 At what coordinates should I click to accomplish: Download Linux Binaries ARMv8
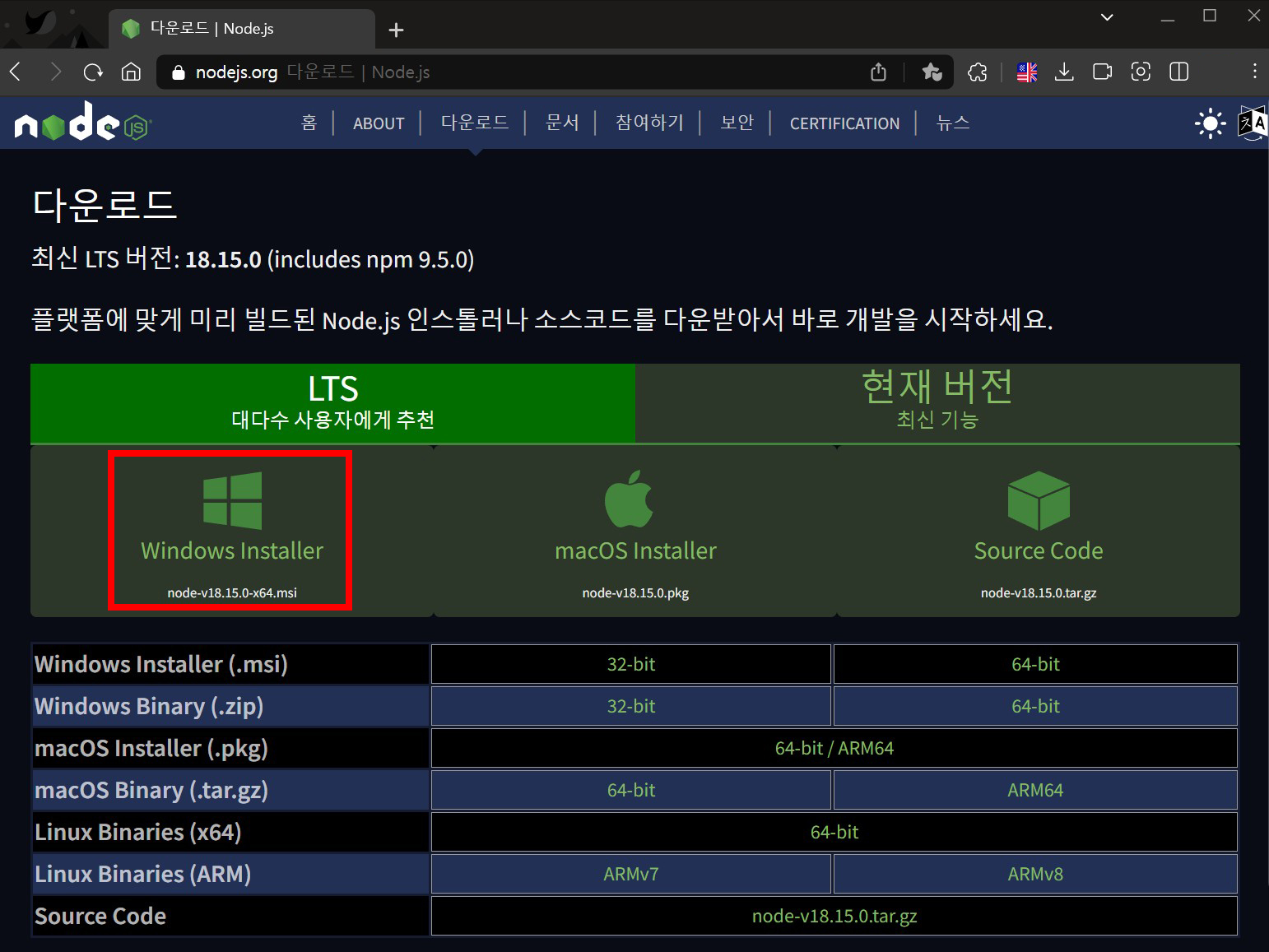(1035, 874)
